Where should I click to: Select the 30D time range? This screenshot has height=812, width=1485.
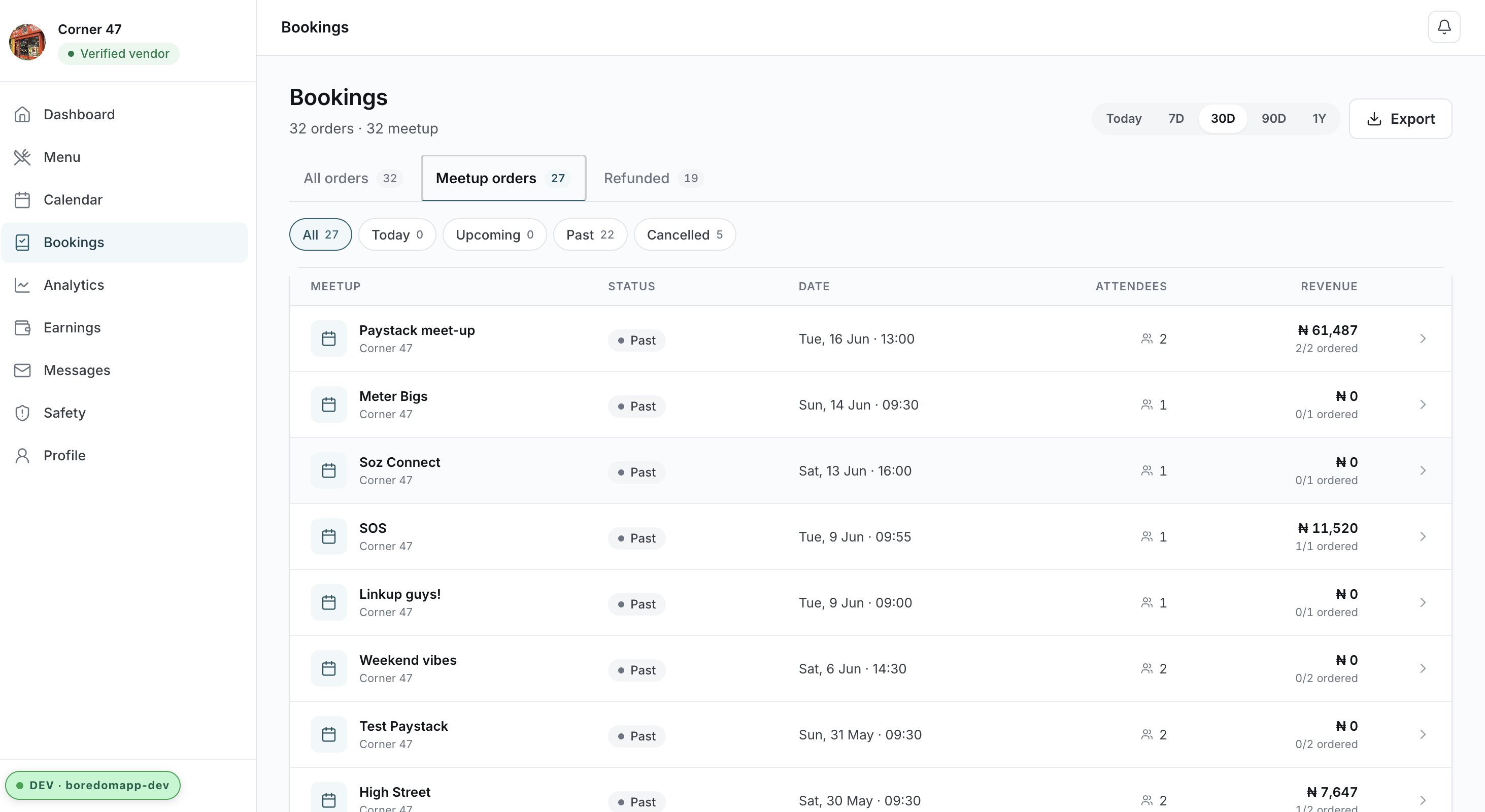point(1223,119)
